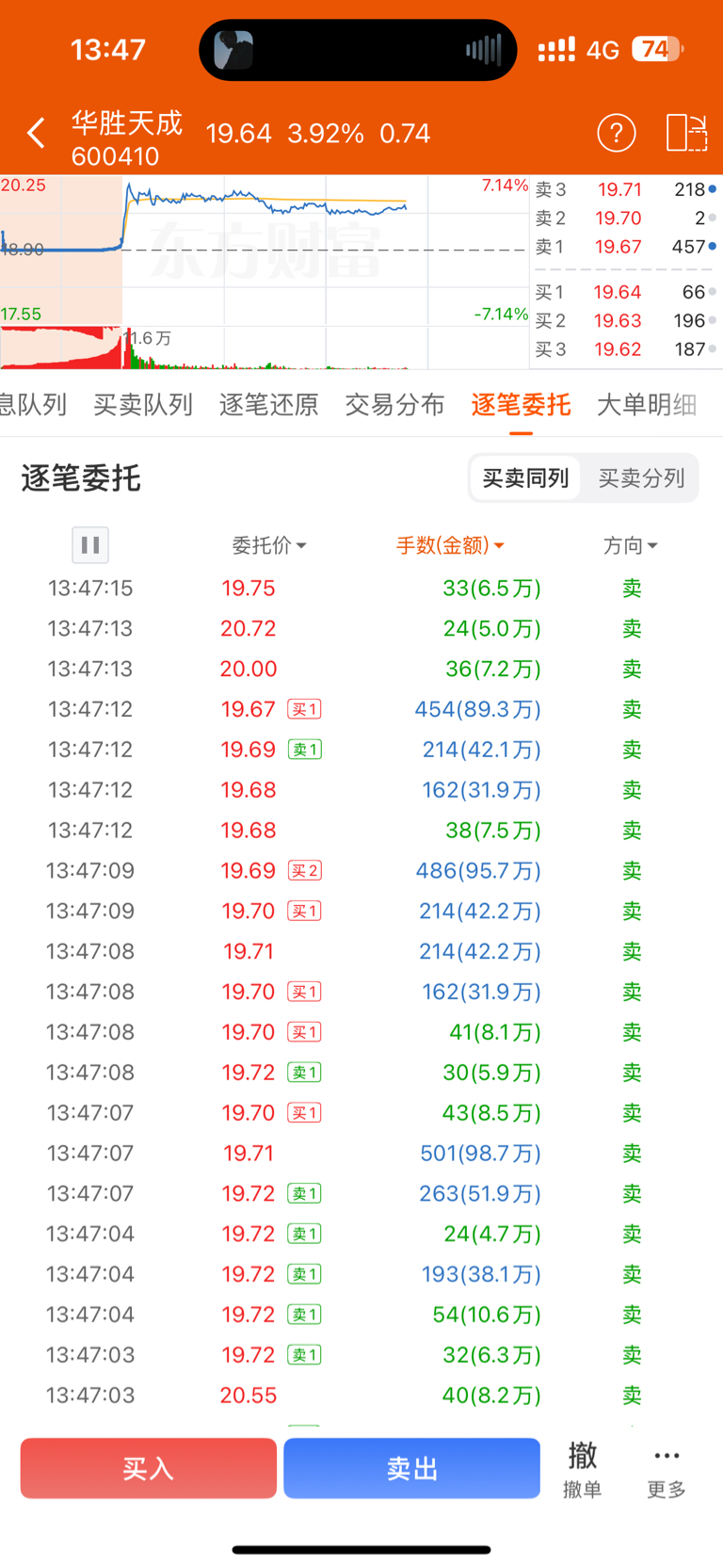The width and height of the screenshot is (723, 1568).
Task: Tap the blue 卖出 button
Action: 412,1468
